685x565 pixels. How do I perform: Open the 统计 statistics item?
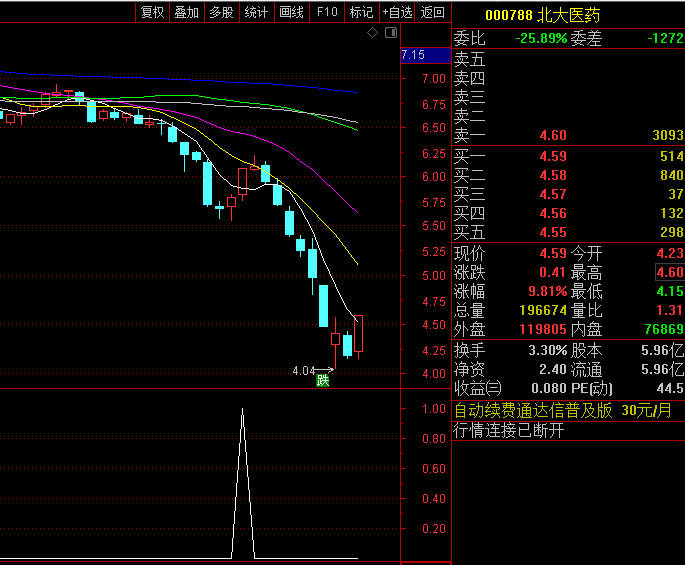tap(256, 12)
